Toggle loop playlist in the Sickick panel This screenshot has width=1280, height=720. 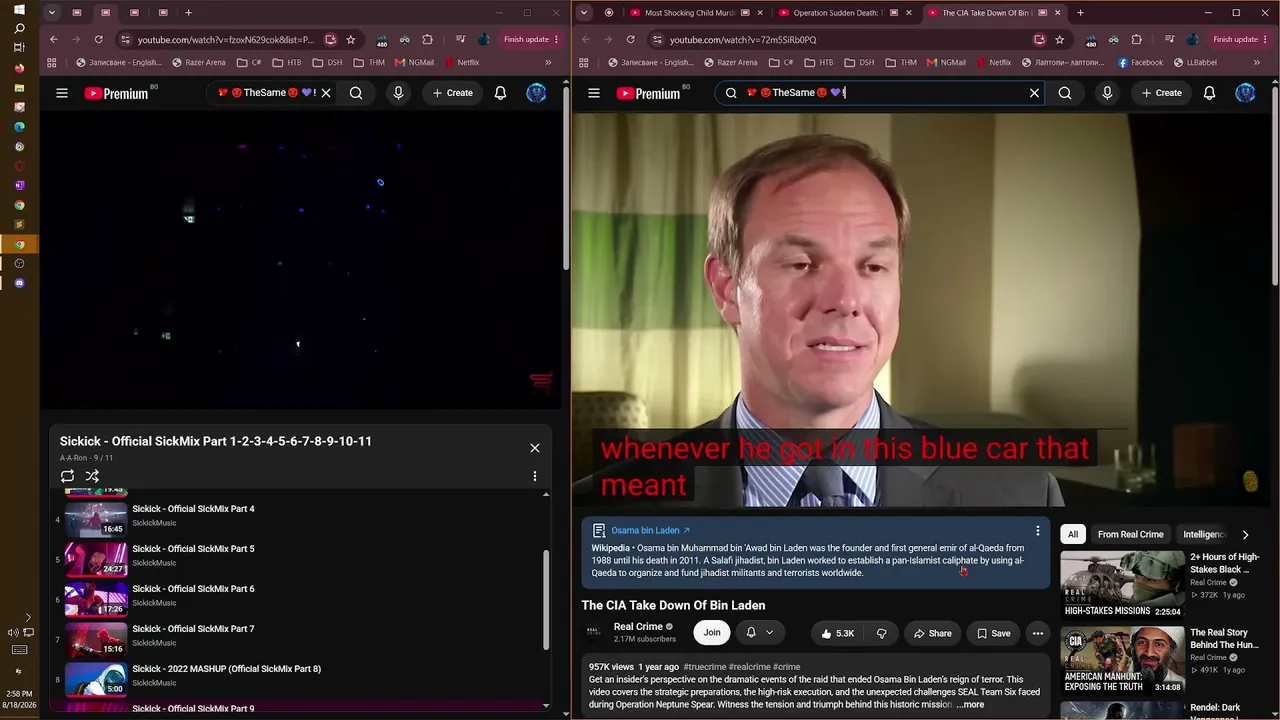click(67, 476)
